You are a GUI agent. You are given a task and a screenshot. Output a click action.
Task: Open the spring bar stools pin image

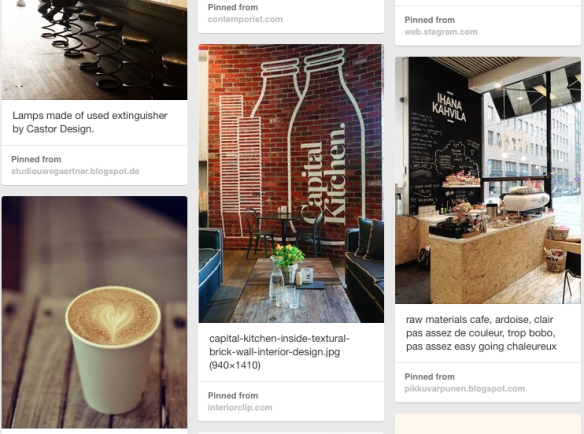[94, 50]
